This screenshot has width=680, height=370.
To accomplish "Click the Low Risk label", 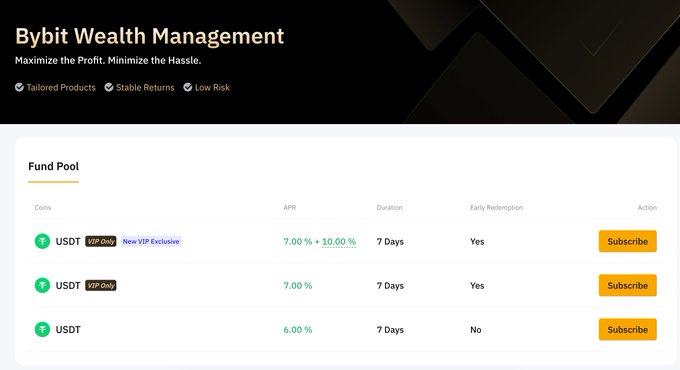I will click(x=212, y=88).
